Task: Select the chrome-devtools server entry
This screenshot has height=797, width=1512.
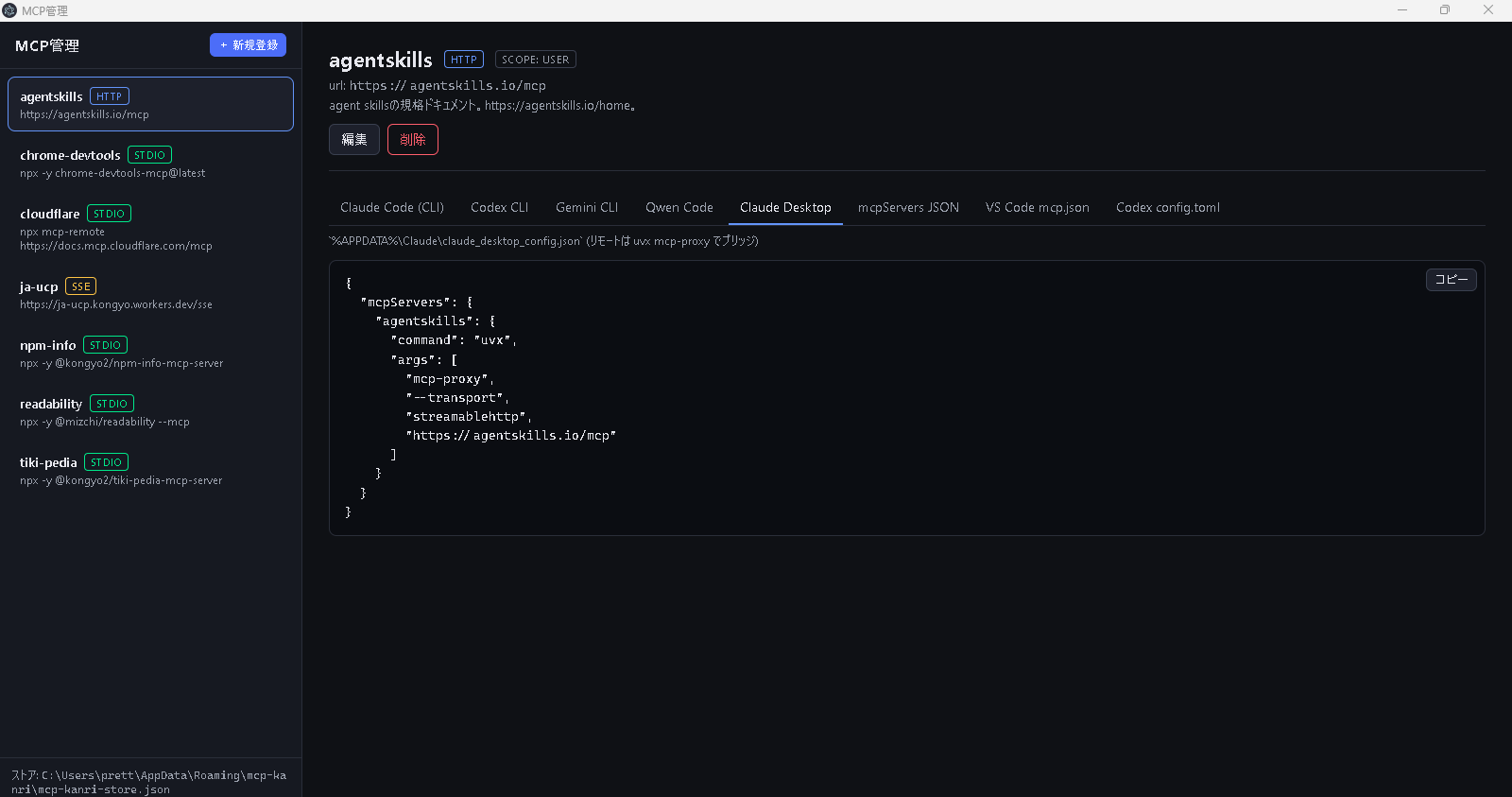Action: pyautogui.click(x=150, y=163)
